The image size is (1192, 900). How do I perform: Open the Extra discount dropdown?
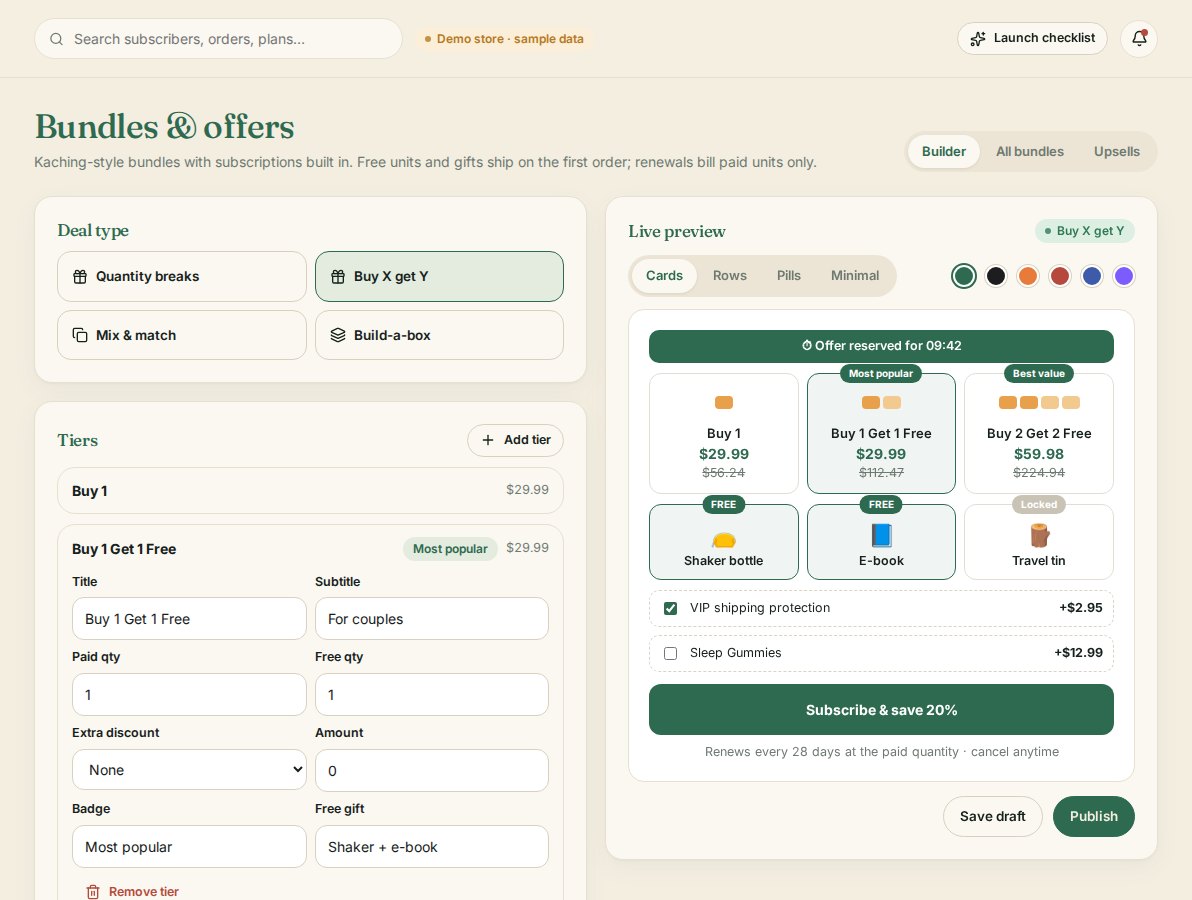(189, 770)
